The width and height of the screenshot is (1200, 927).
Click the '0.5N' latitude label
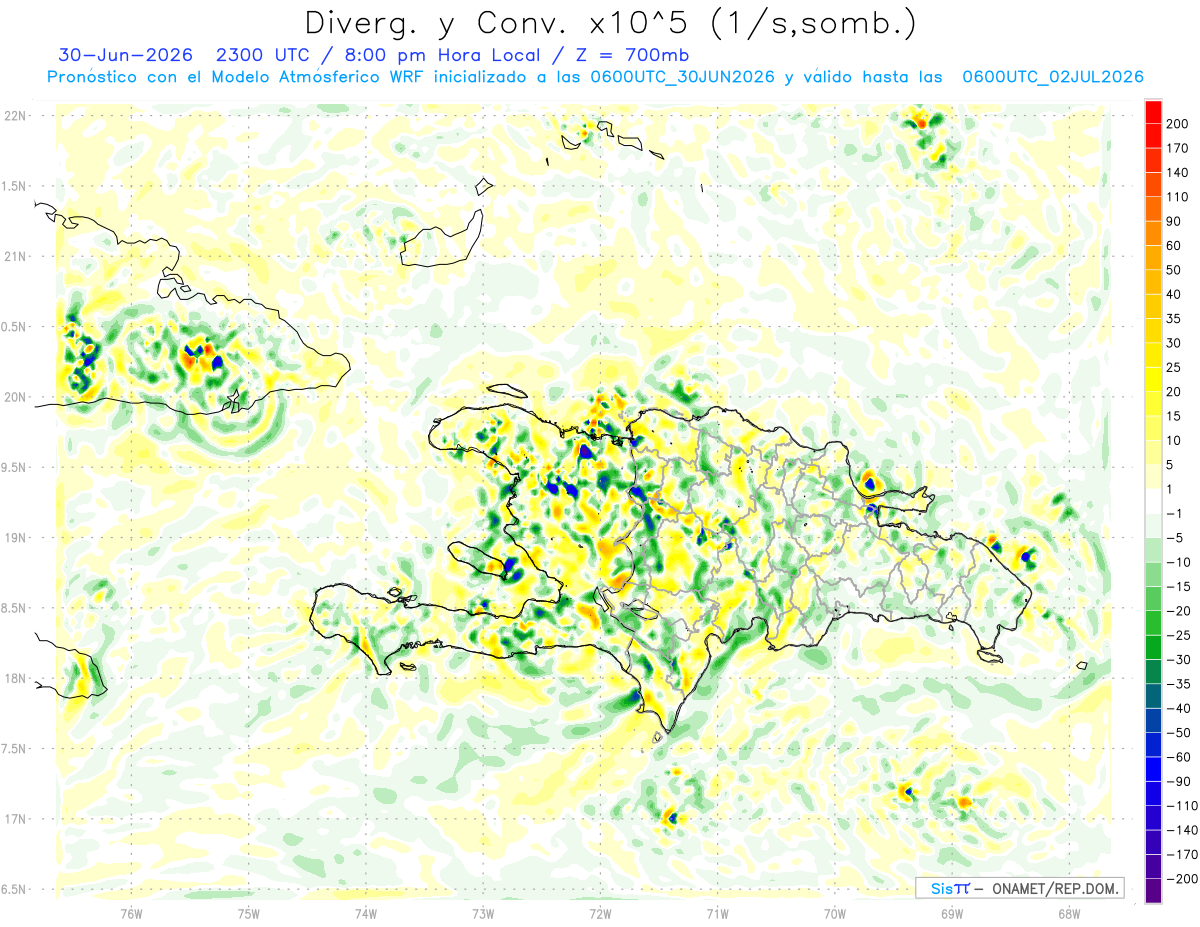point(15,326)
